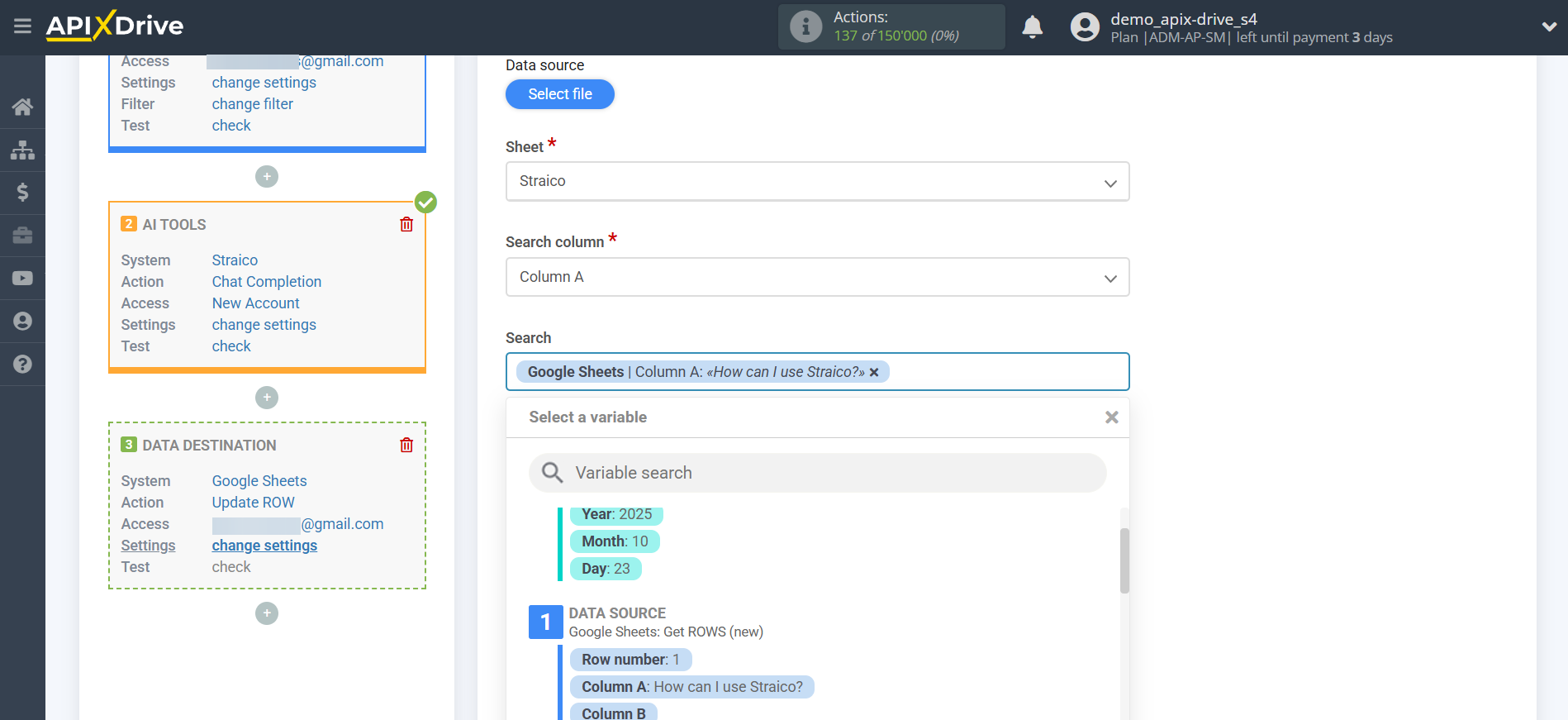Click the user avatar icon
The image size is (1568, 720).
1085,27
